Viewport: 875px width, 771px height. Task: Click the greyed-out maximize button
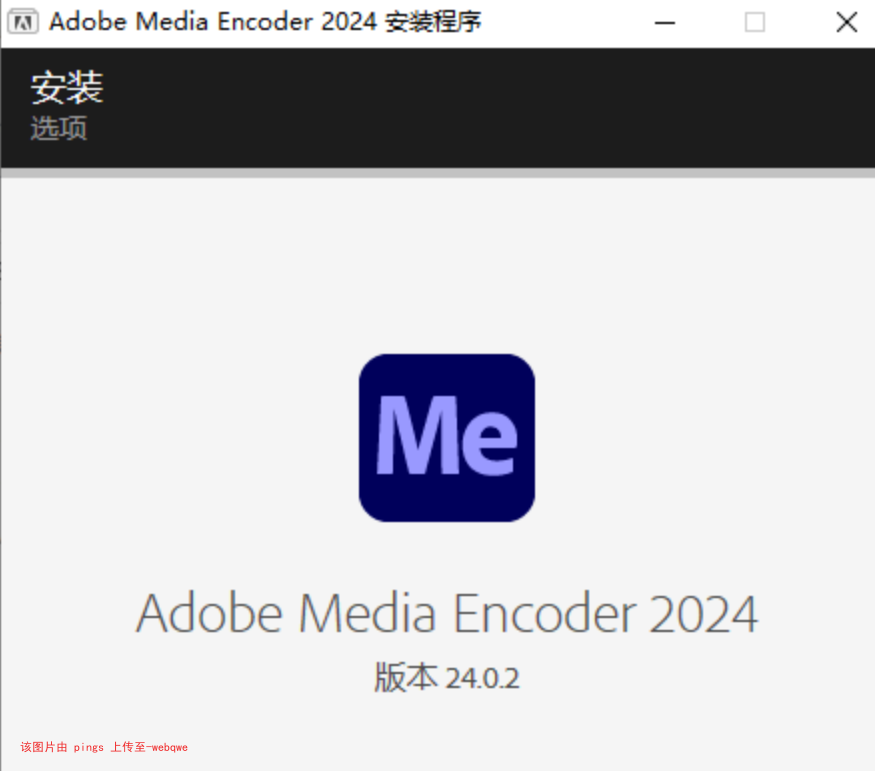coord(755,22)
